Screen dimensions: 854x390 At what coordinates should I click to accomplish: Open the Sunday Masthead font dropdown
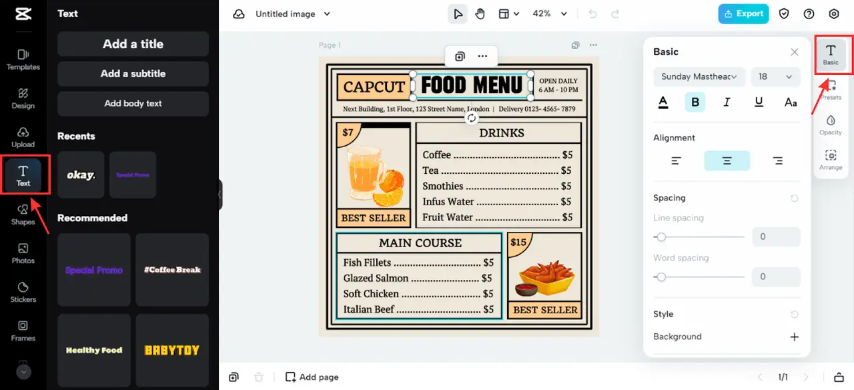tap(699, 77)
